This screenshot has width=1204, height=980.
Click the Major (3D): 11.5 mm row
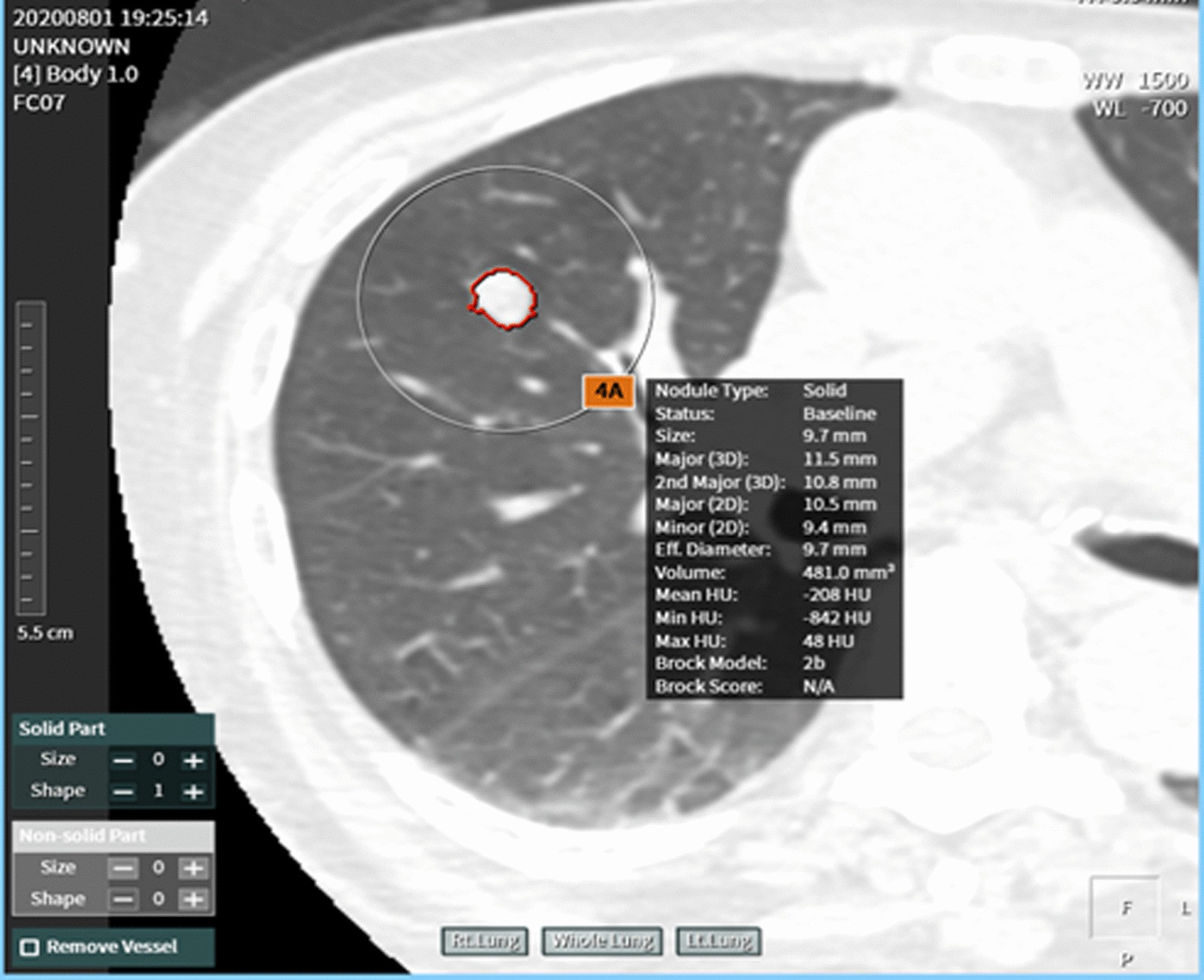(x=774, y=459)
